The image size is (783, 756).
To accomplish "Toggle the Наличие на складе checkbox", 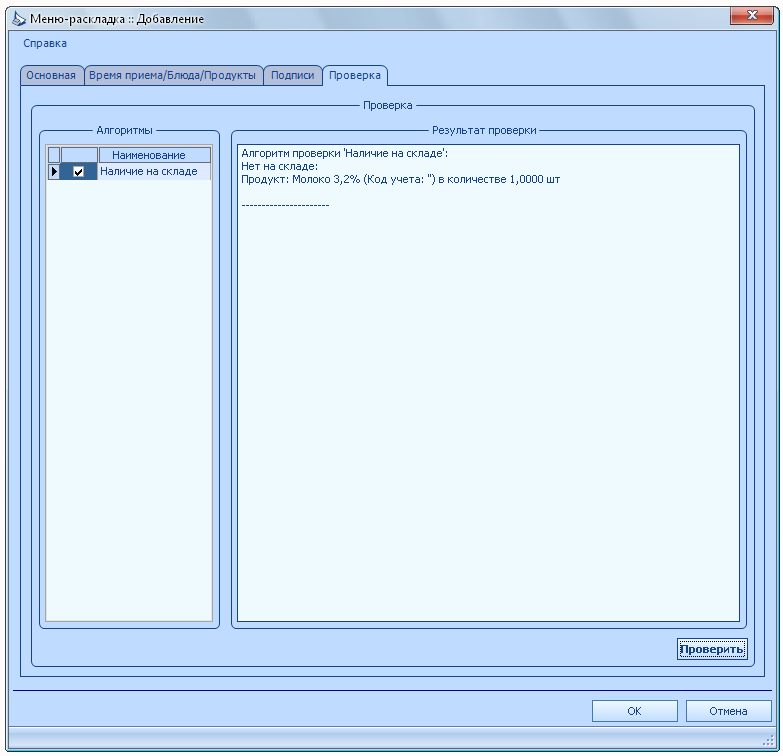I will point(78,172).
